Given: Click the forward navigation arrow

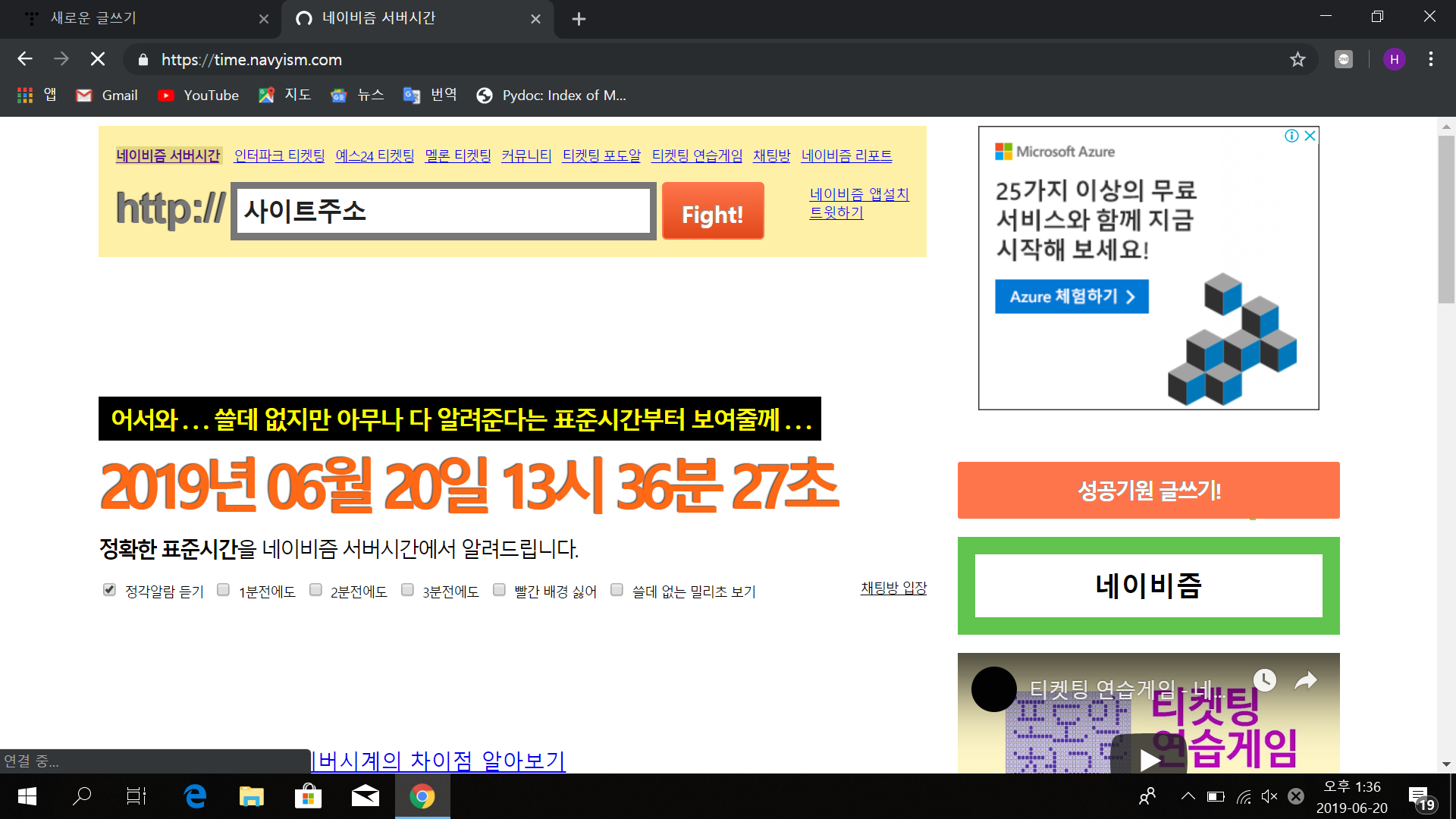Looking at the screenshot, I should pos(61,59).
